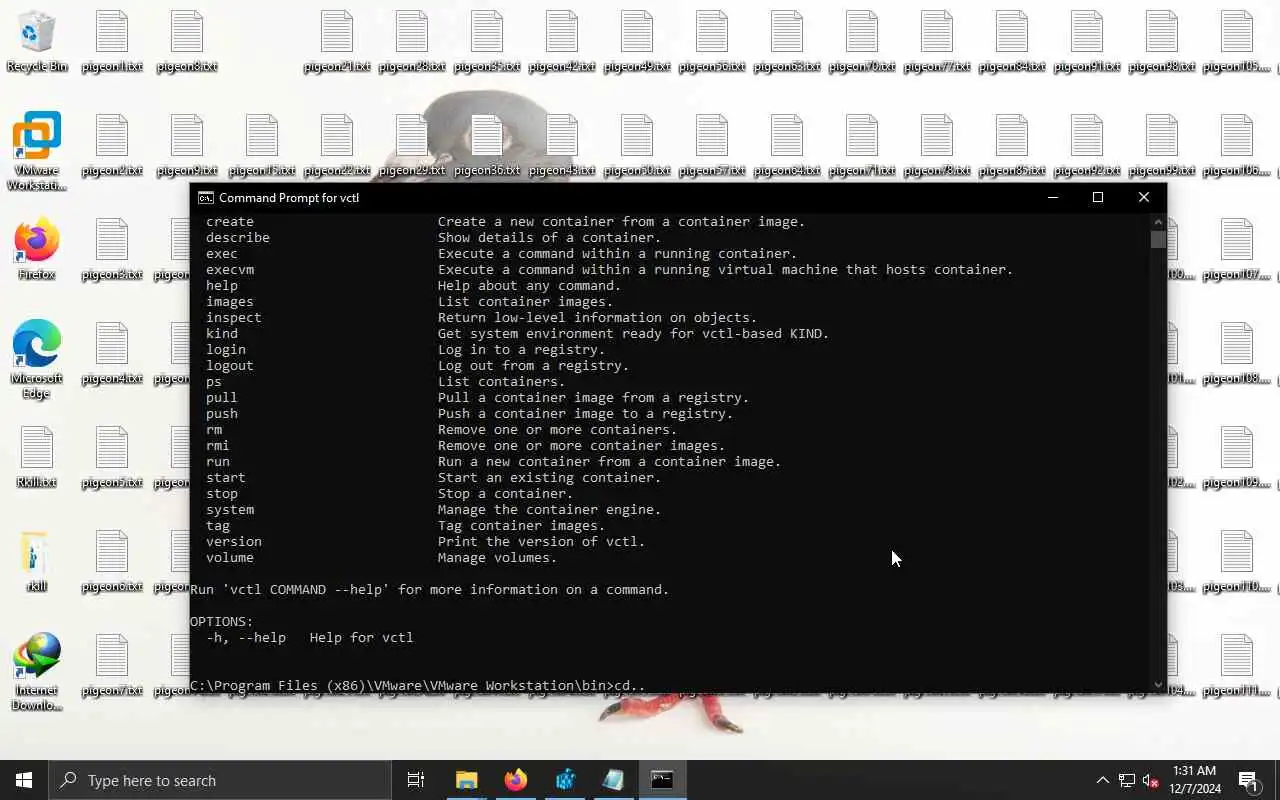
Task: Click the 'Type here to search' box
Action: coord(220,780)
